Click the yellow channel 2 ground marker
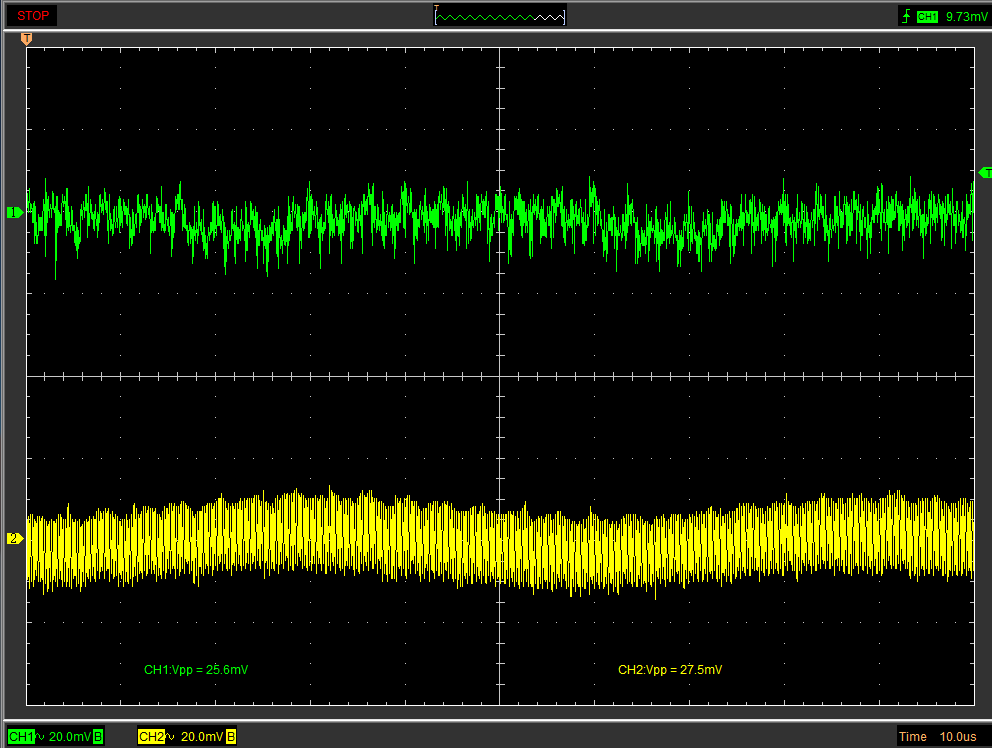The width and height of the screenshot is (992, 748). pyautogui.click(x=15, y=539)
